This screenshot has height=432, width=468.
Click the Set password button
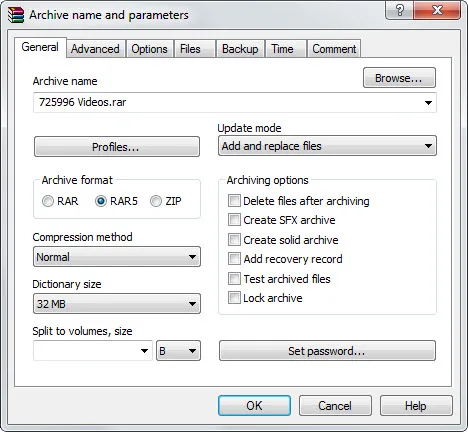click(x=327, y=351)
